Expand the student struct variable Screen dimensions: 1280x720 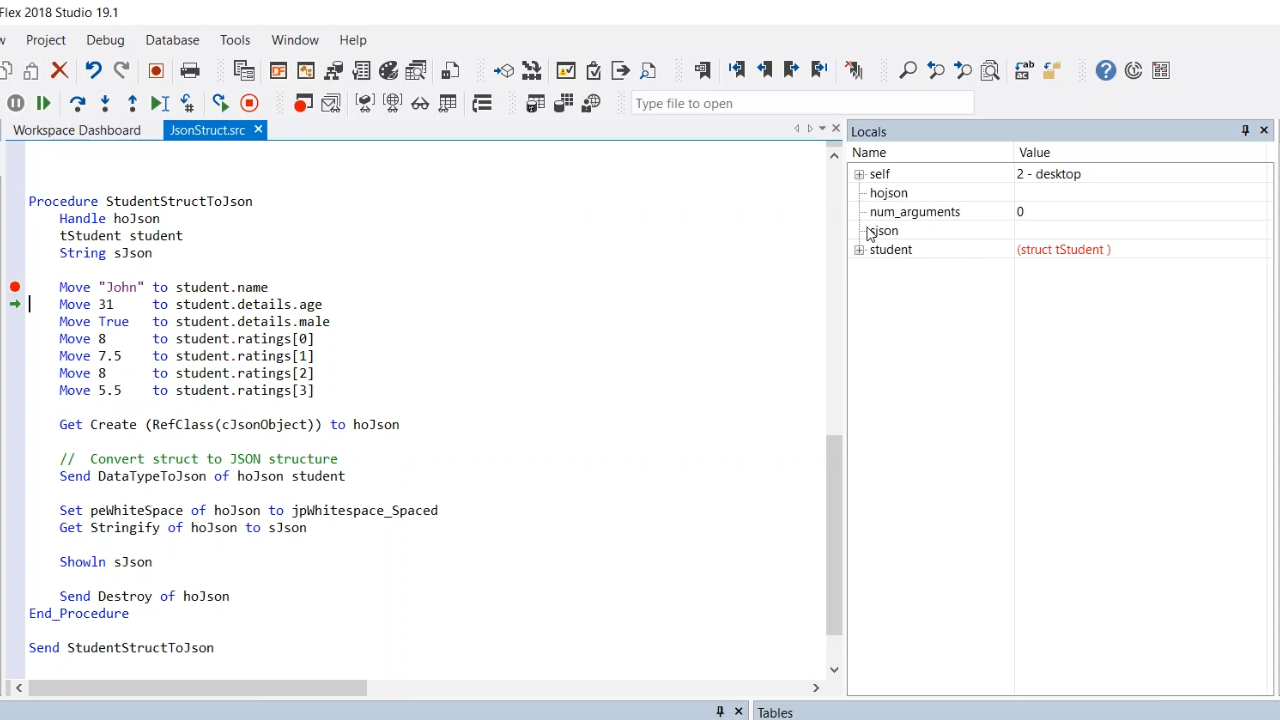coord(859,250)
